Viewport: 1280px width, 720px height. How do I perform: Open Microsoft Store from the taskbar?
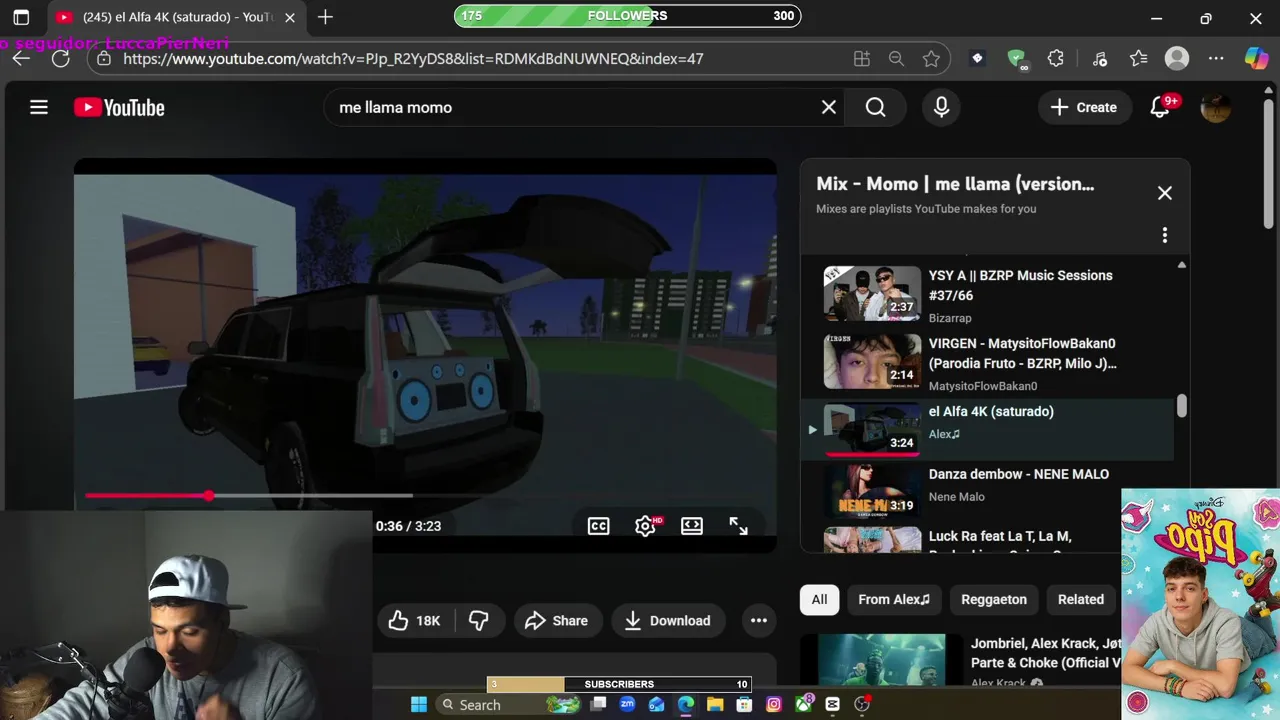tap(745, 704)
